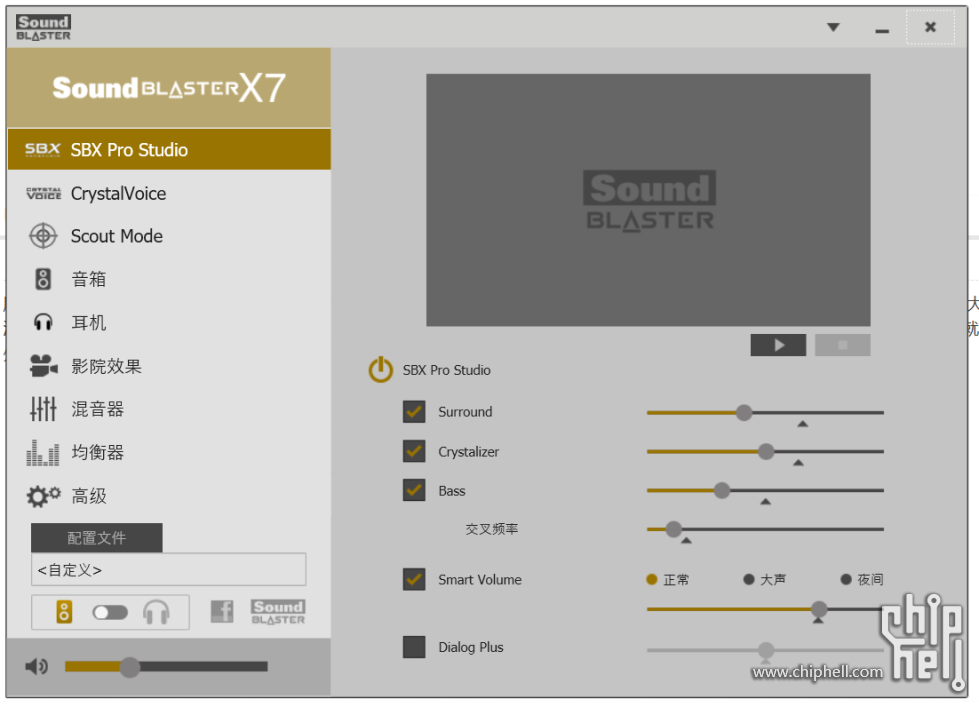The width and height of the screenshot is (979, 707).
Task: Open the 均衡器 equalizer page
Action: [x=169, y=453]
